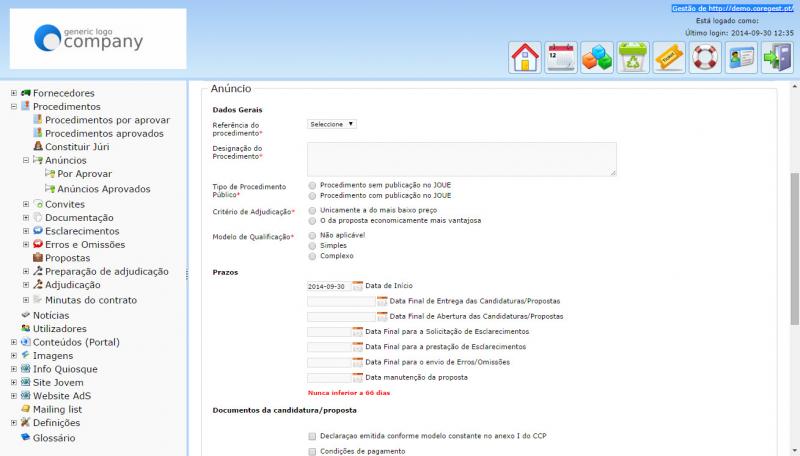Open 'Anúncios Aprovados' in sidebar
Image resolution: width=800 pixels, height=456 pixels.
pyautogui.click(x=103, y=188)
